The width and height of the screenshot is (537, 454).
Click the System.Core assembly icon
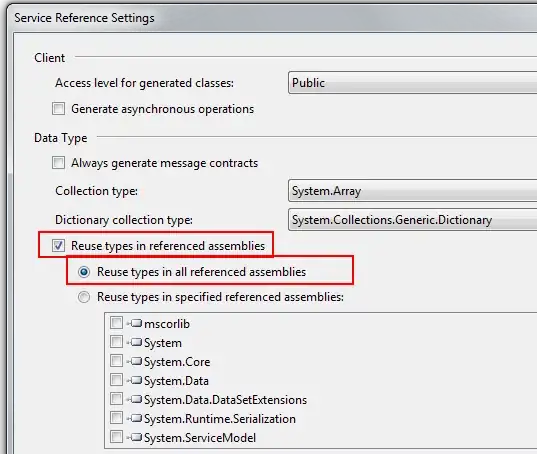pos(136,361)
